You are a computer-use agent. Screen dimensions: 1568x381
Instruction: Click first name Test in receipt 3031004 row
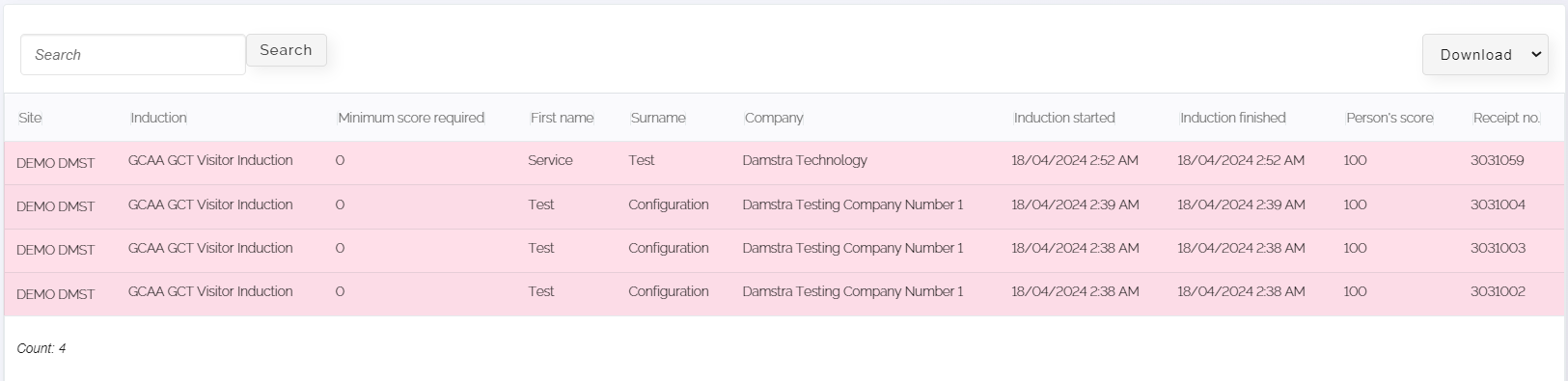point(541,204)
